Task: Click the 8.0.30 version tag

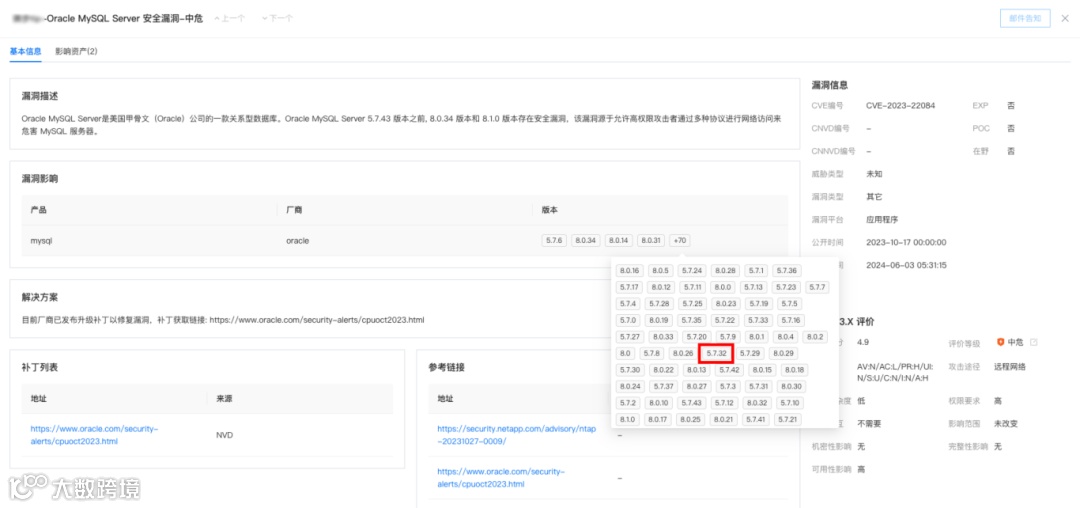Action: [x=791, y=386]
